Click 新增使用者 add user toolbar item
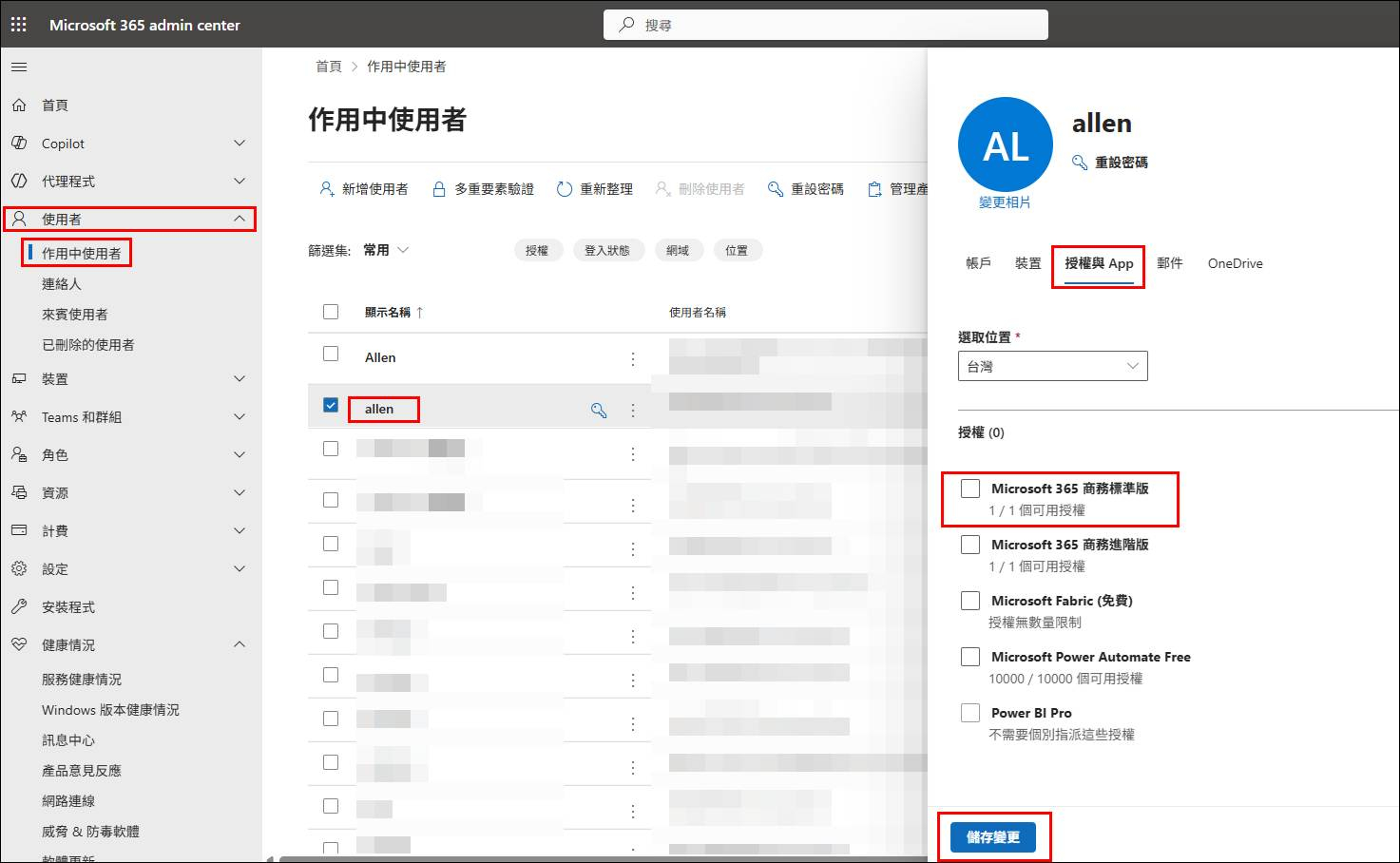Viewport: 1400px width, 863px height. [x=364, y=189]
